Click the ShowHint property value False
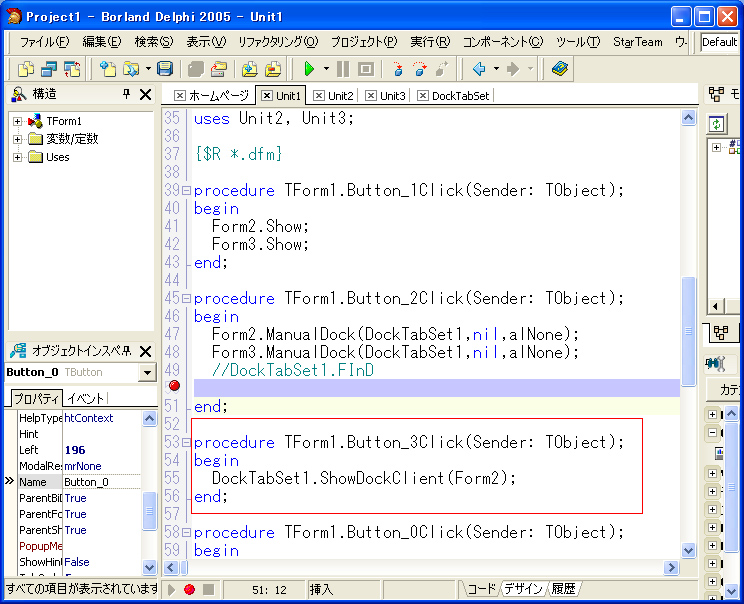The height and width of the screenshot is (604, 744). click(x=102, y=562)
